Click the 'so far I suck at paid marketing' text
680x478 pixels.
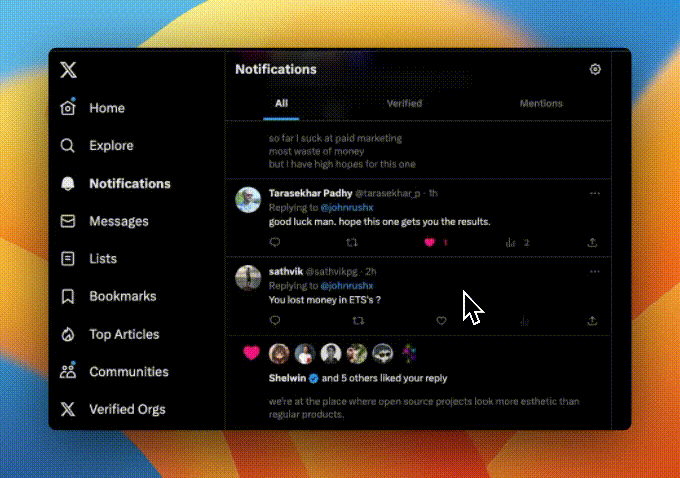coord(335,138)
